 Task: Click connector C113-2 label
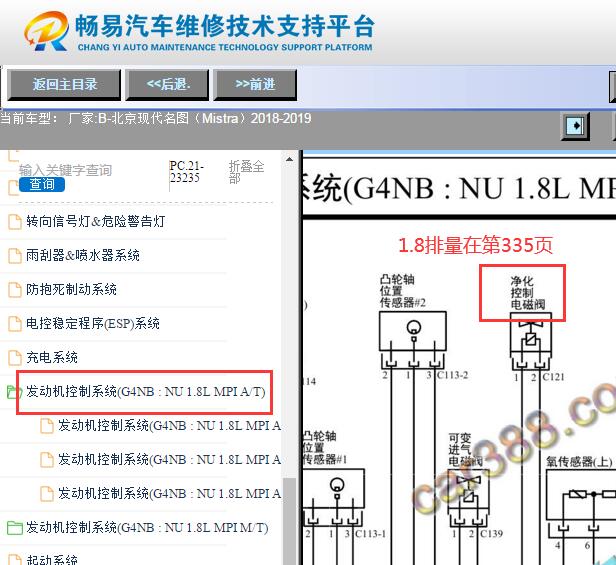pos(453,375)
